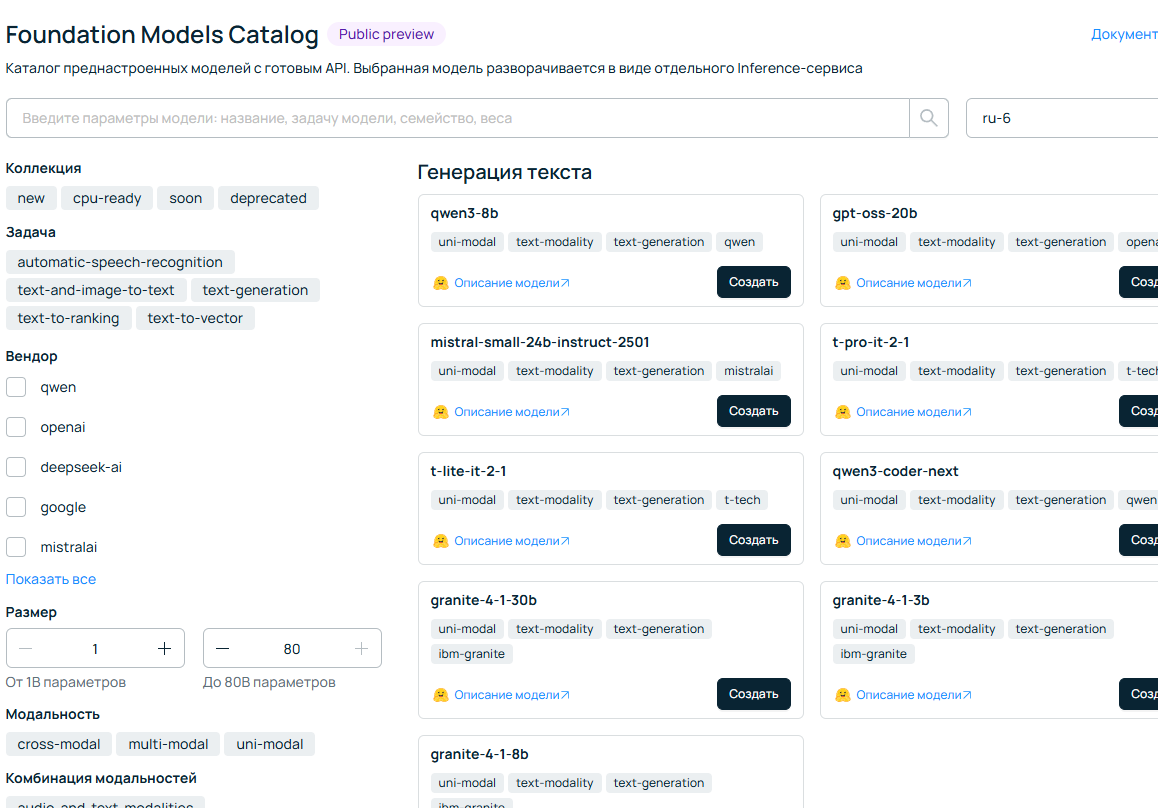Image resolution: width=1158 pixels, height=808 pixels.
Task: Create granite-4-1-30b model with Создать
Action: (753, 694)
